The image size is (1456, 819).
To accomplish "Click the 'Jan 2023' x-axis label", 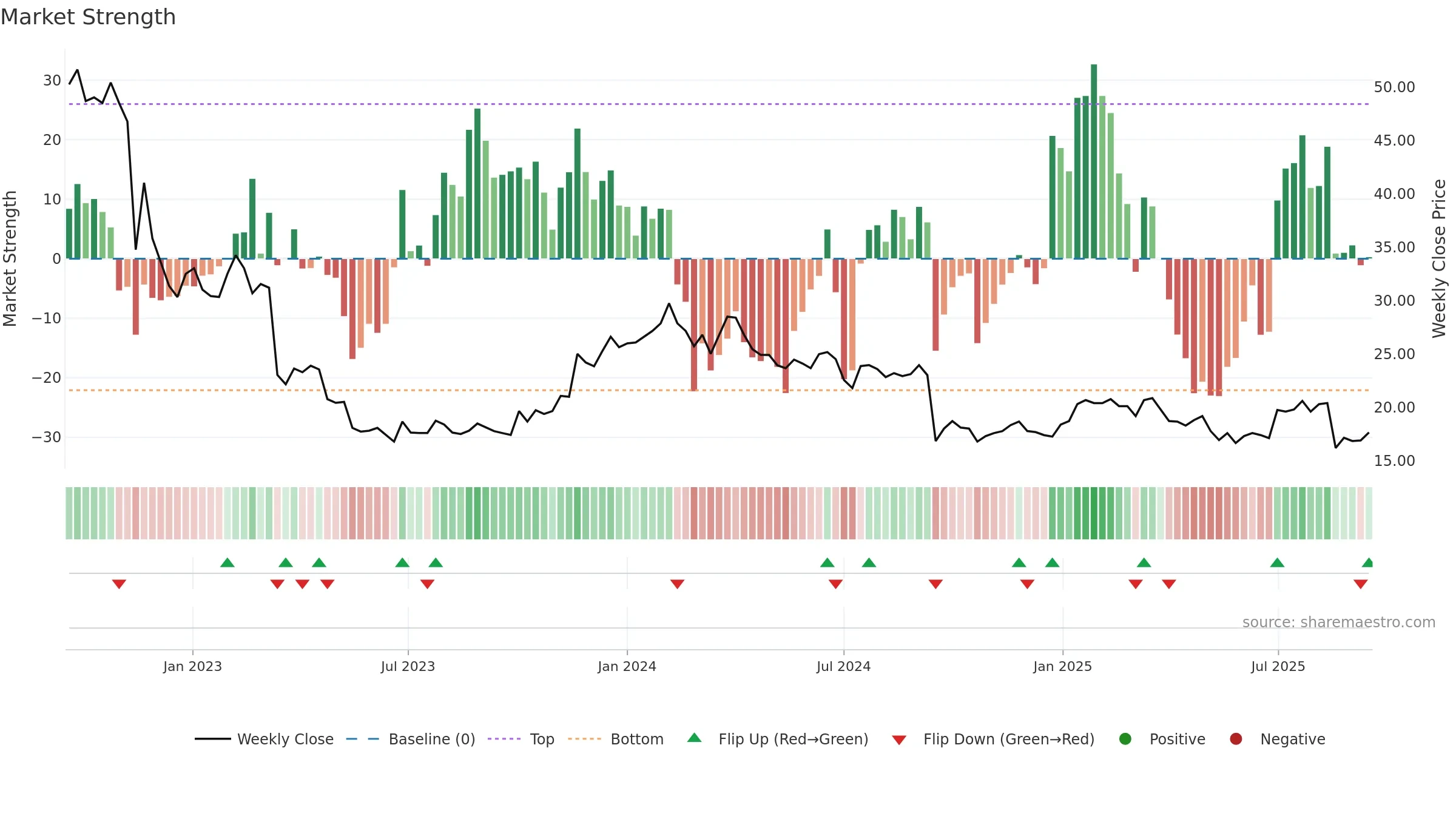I will (x=192, y=666).
